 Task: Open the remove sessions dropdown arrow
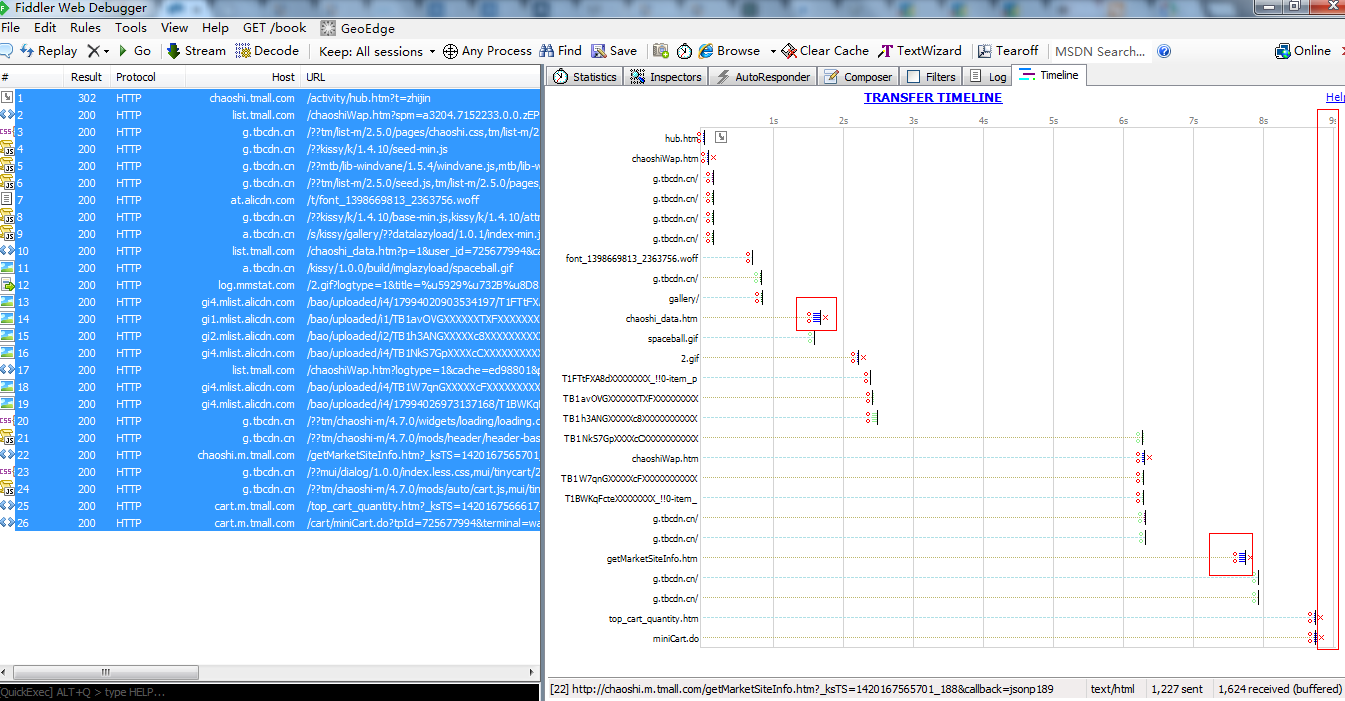point(106,51)
